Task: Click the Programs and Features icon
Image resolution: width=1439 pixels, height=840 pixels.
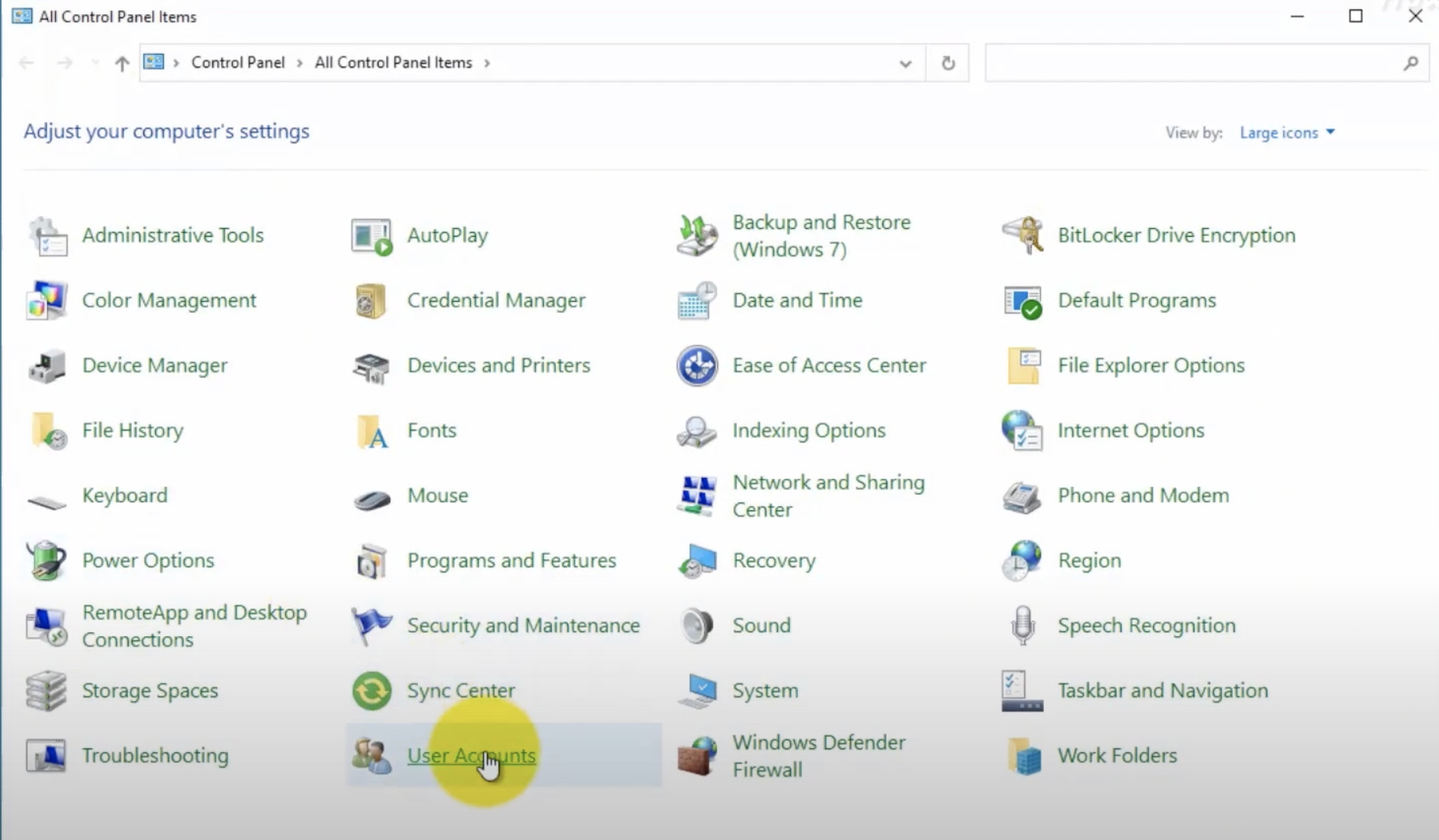Action: click(372, 561)
